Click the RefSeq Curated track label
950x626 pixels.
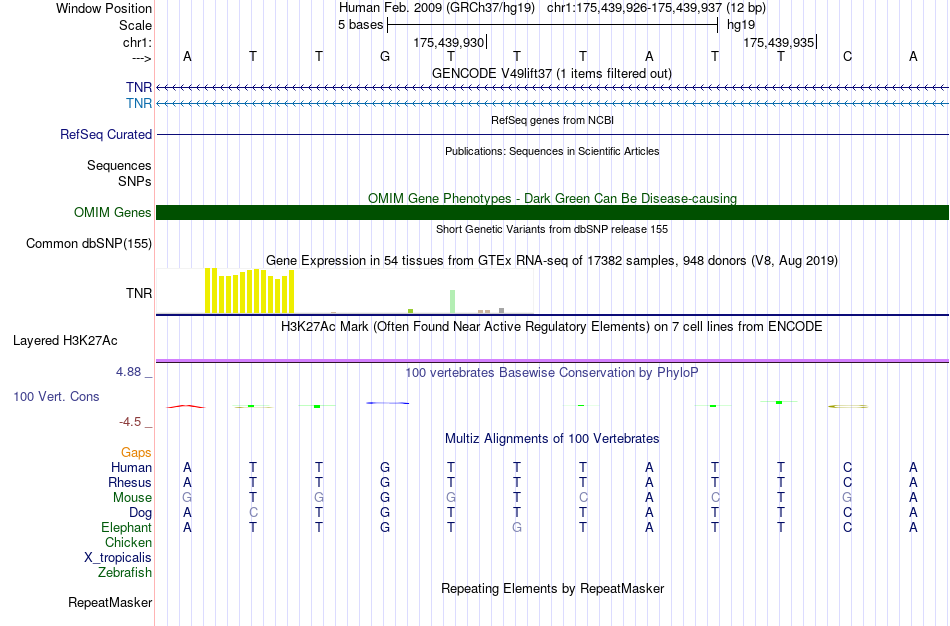point(106,135)
